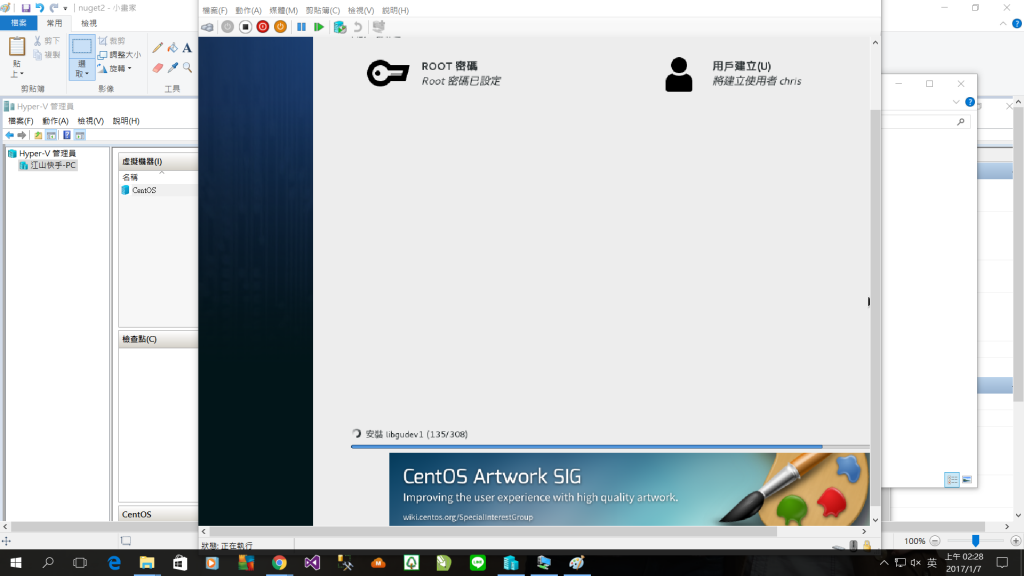Click Undo in Paint quick access toolbar
Screen dimensions: 1024x576
click(x=39, y=8)
